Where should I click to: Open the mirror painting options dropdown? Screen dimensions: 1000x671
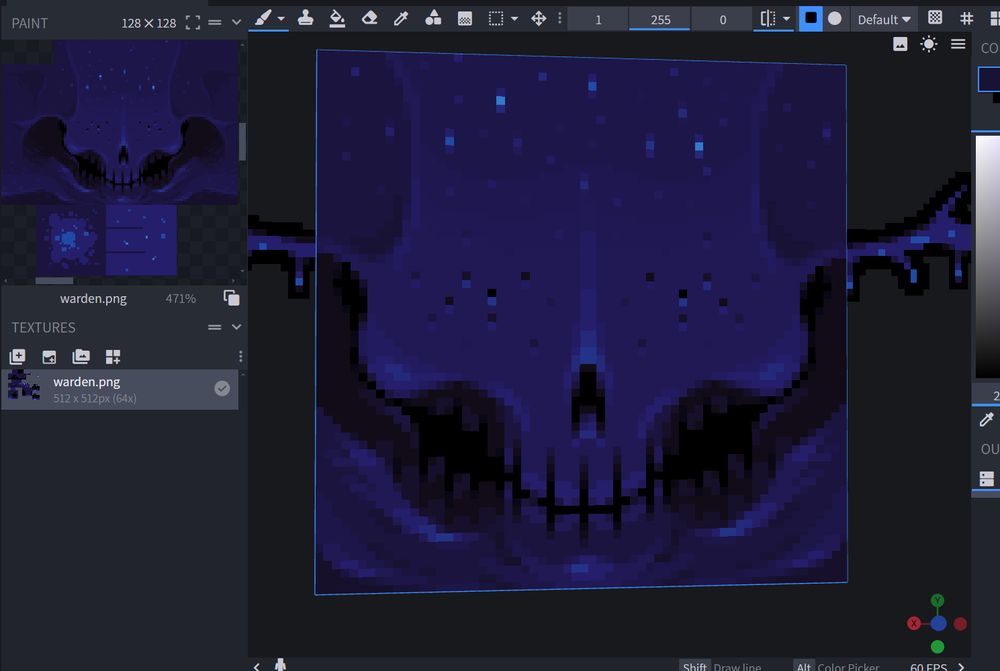pos(786,19)
